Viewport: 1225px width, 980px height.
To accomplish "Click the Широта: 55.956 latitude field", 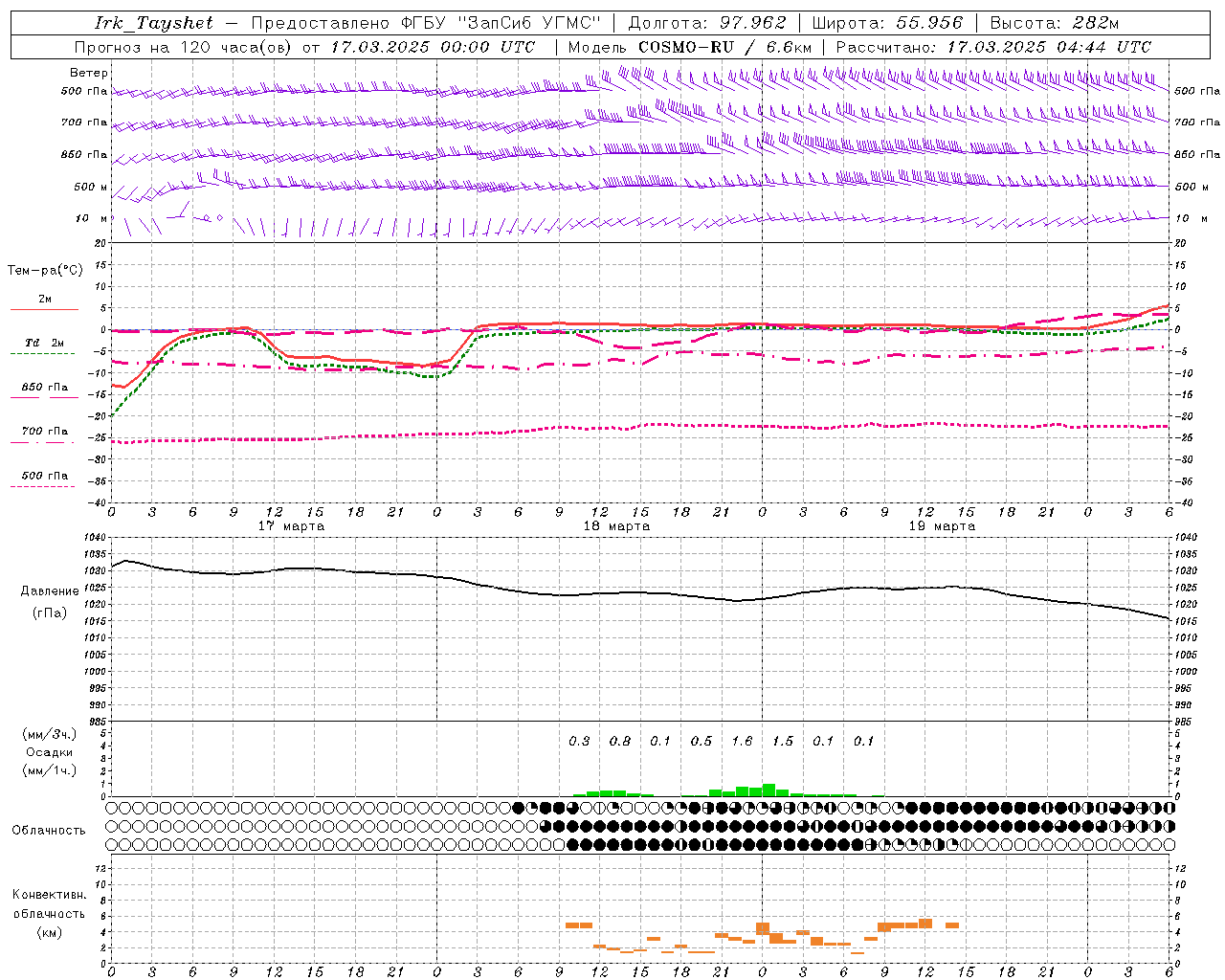I will pos(887,23).
